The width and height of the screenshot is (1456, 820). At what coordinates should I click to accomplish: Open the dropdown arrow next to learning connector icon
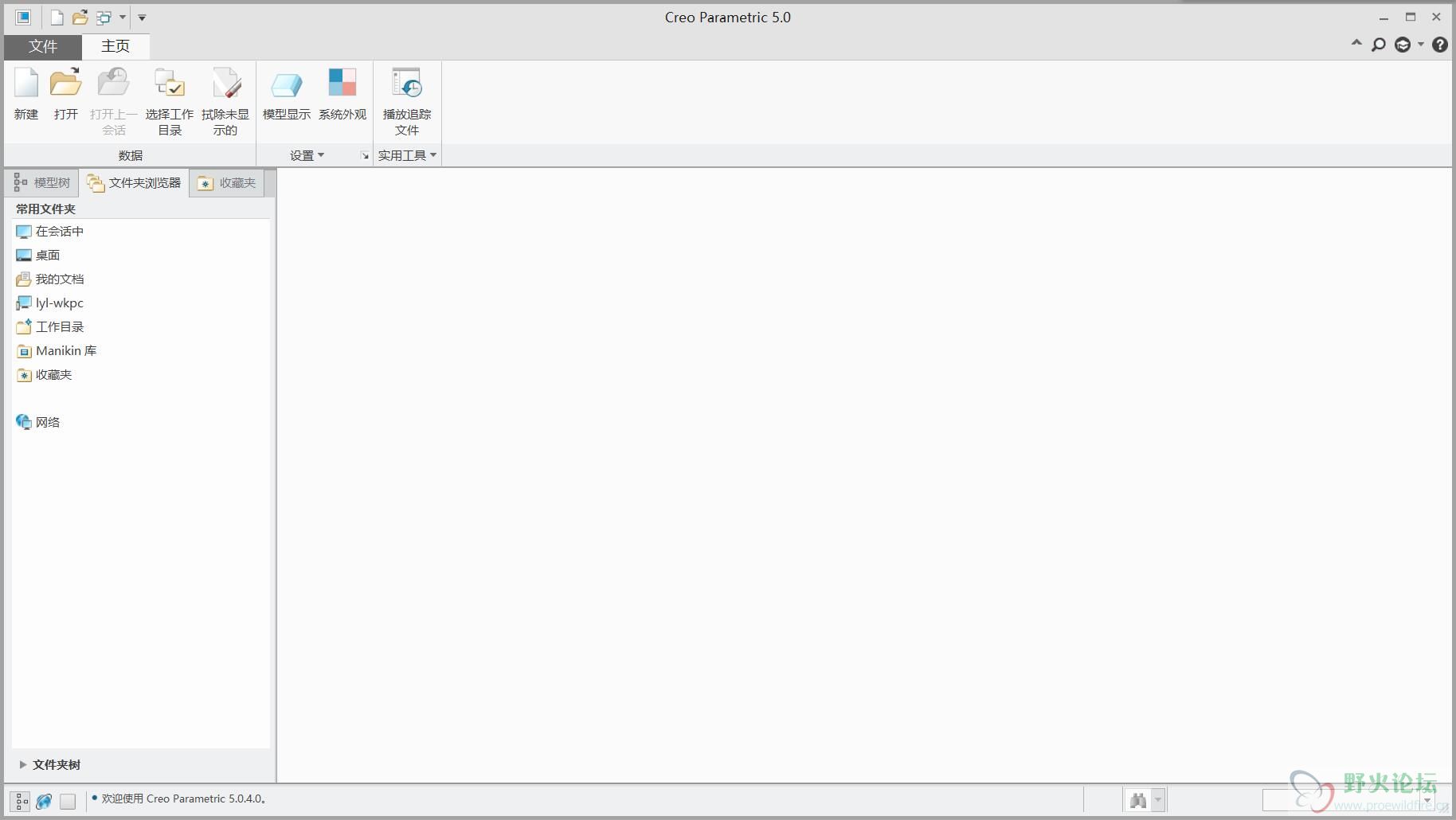point(1421,45)
